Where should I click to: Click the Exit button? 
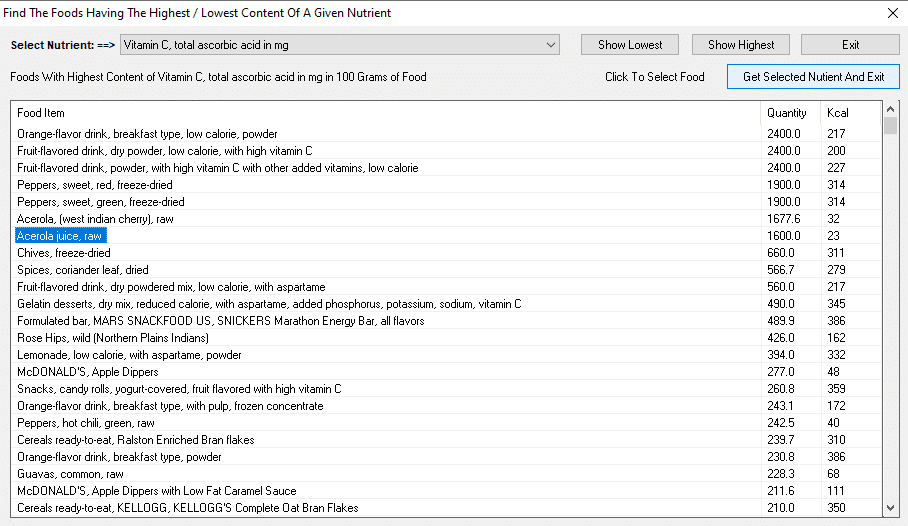click(x=850, y=45)
